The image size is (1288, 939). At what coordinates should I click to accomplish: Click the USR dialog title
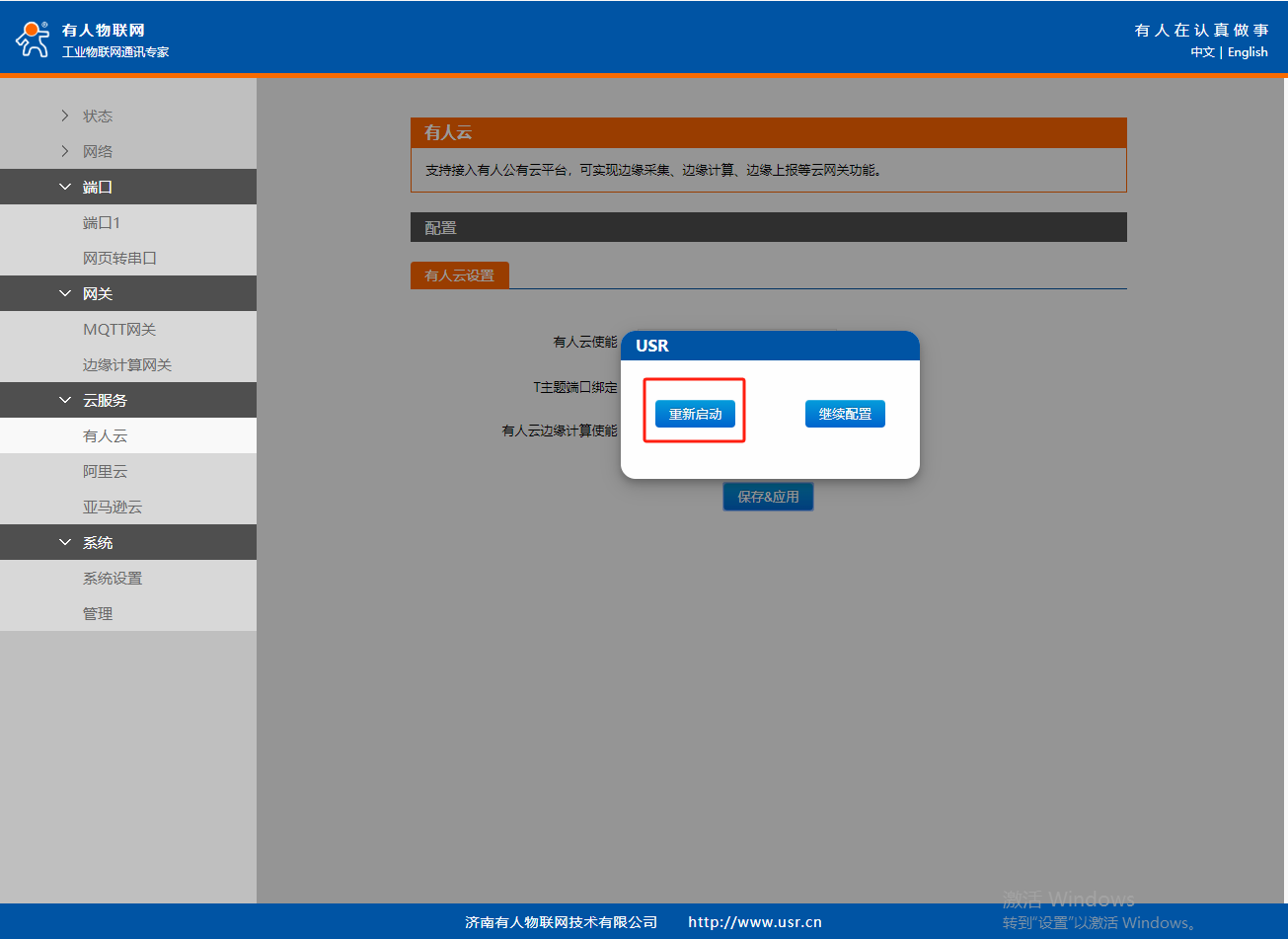coord(652,346)
